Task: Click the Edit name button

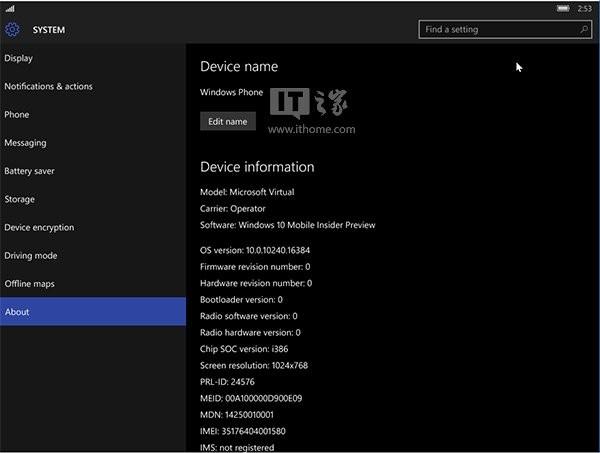Action: click(228, 121)
